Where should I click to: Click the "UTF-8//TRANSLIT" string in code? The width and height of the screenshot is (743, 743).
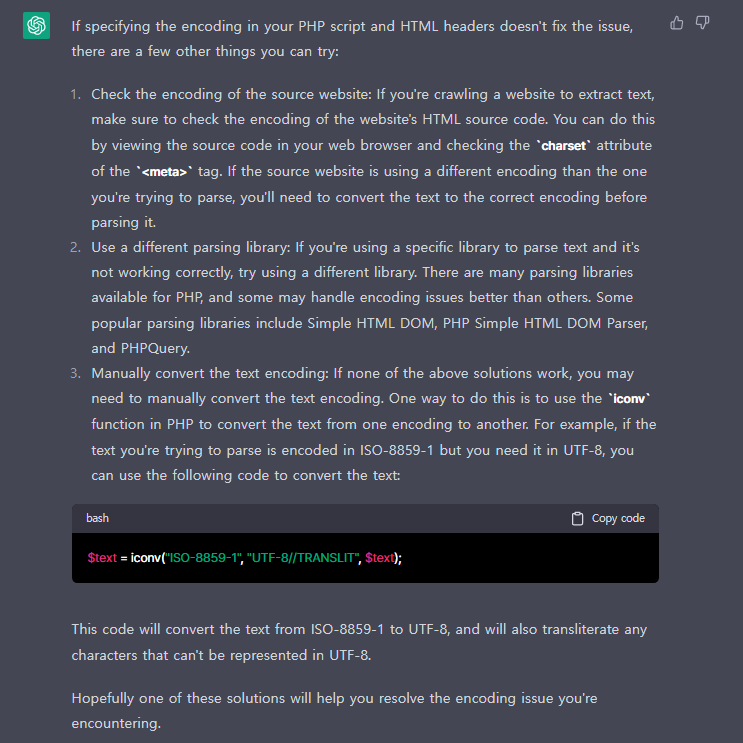(302, 558)
